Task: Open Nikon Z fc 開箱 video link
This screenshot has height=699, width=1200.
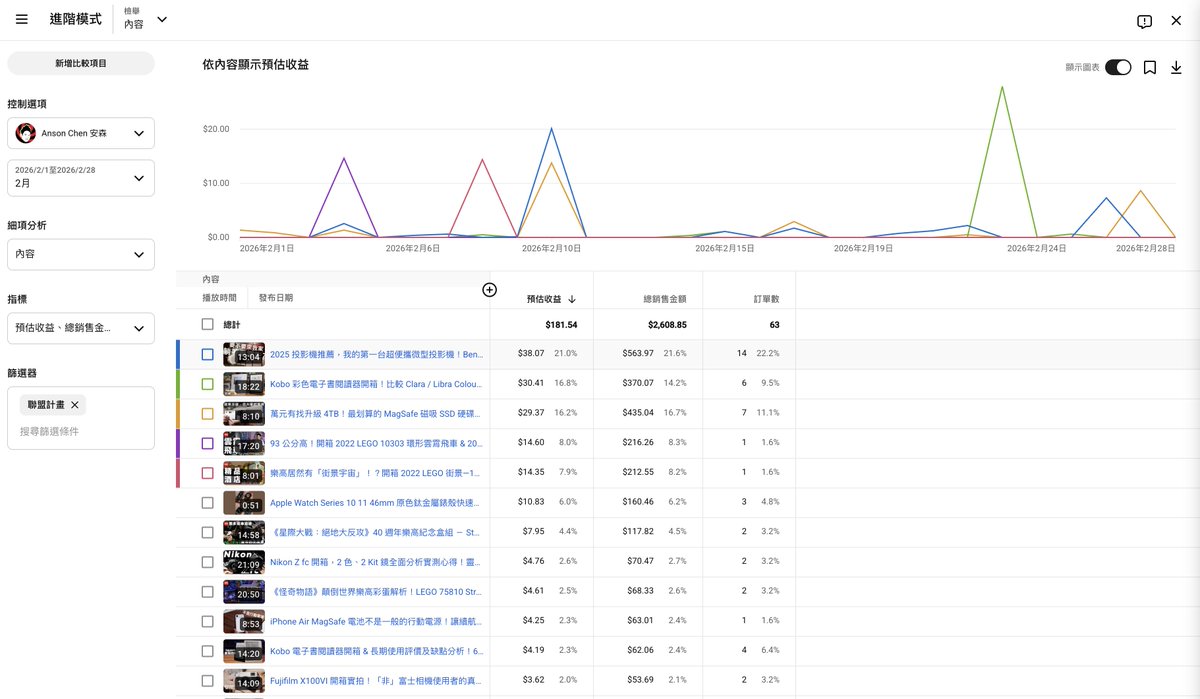Action: pos(376,562)
